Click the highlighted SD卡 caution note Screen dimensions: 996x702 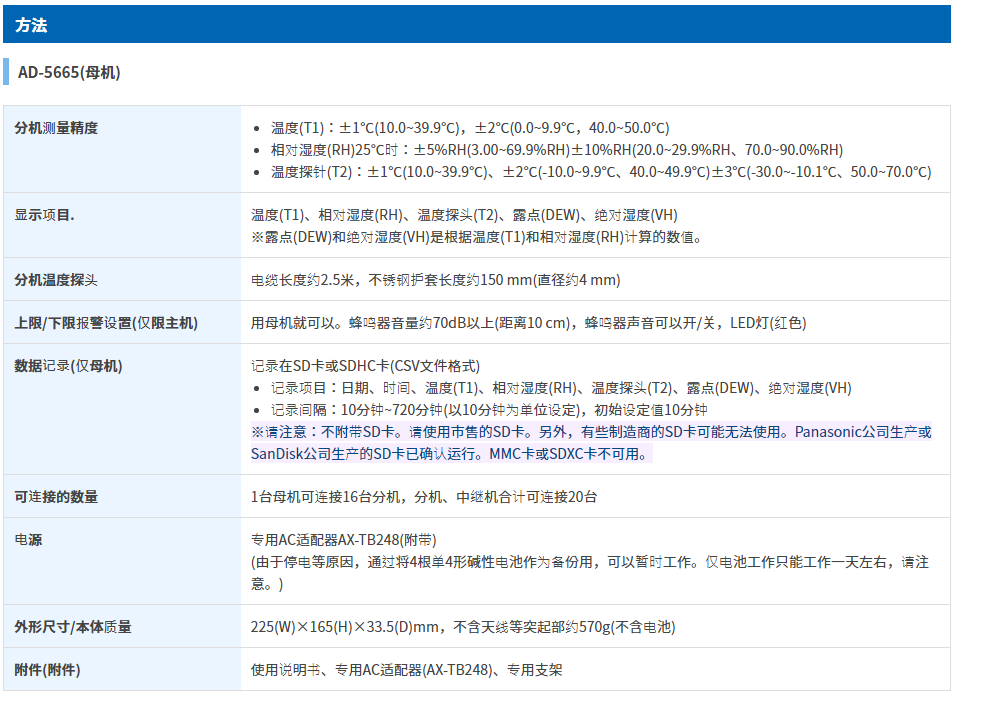(590, 442)
